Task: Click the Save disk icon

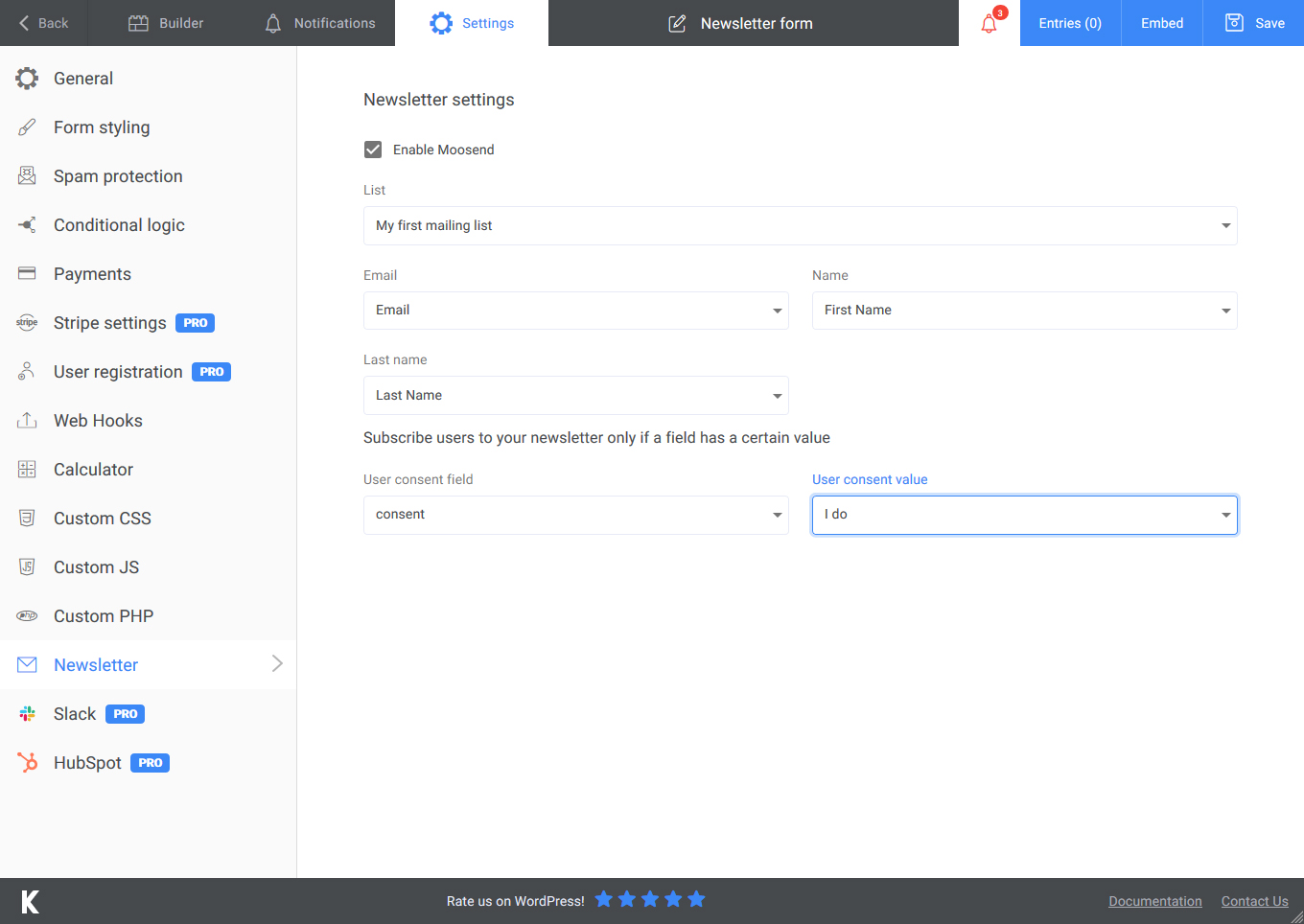Action: [x=1235, y=23]
